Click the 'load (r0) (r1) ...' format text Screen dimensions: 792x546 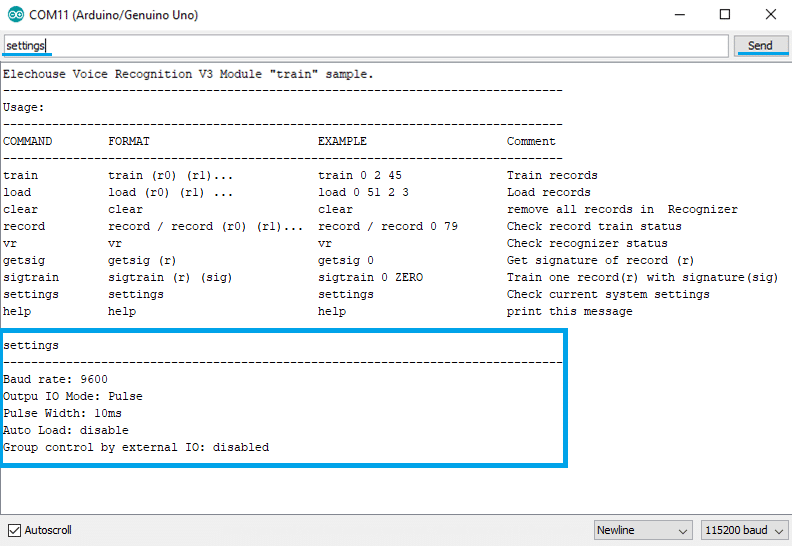click(170, 192)
